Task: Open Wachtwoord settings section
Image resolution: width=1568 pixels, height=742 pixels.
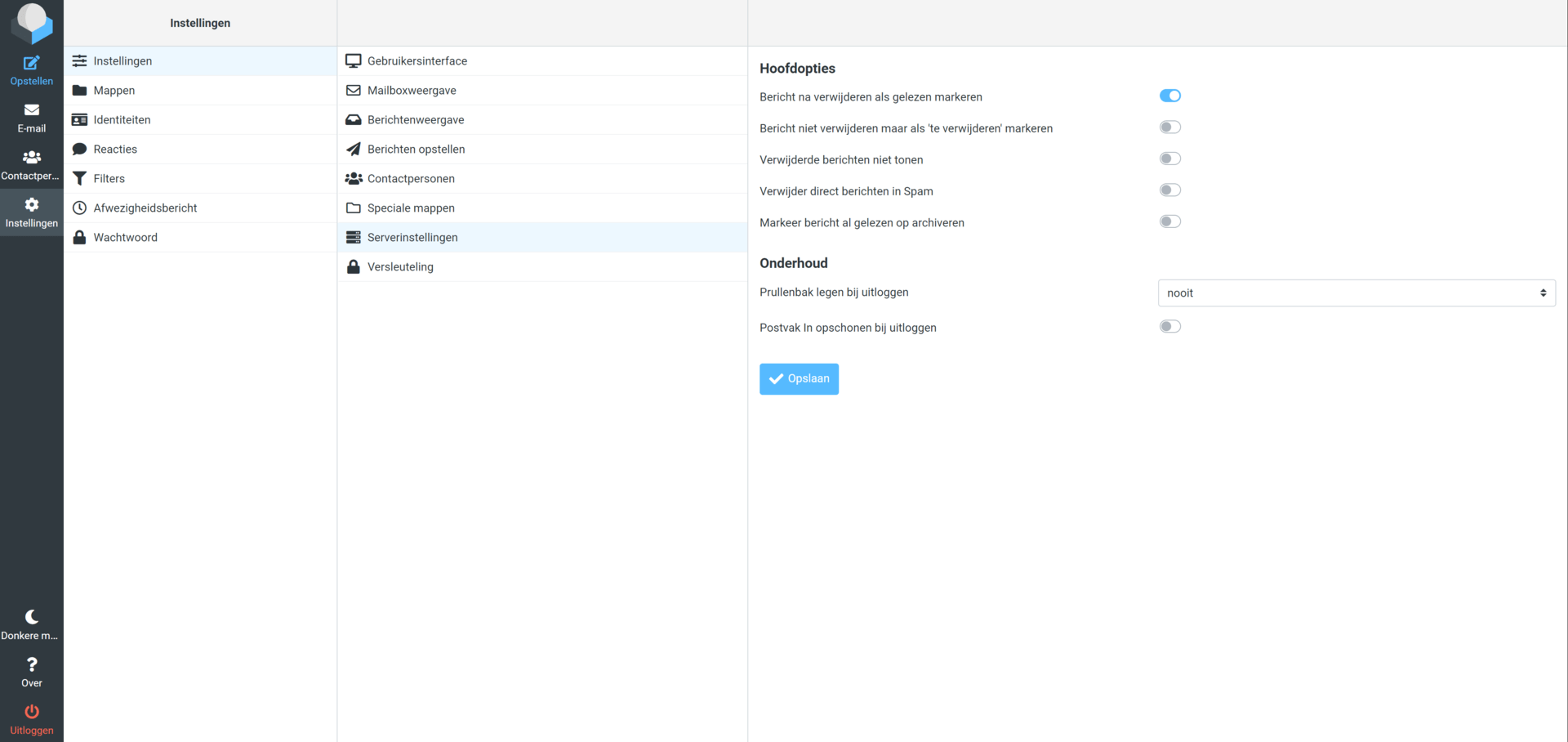Action: coord(200,238)
